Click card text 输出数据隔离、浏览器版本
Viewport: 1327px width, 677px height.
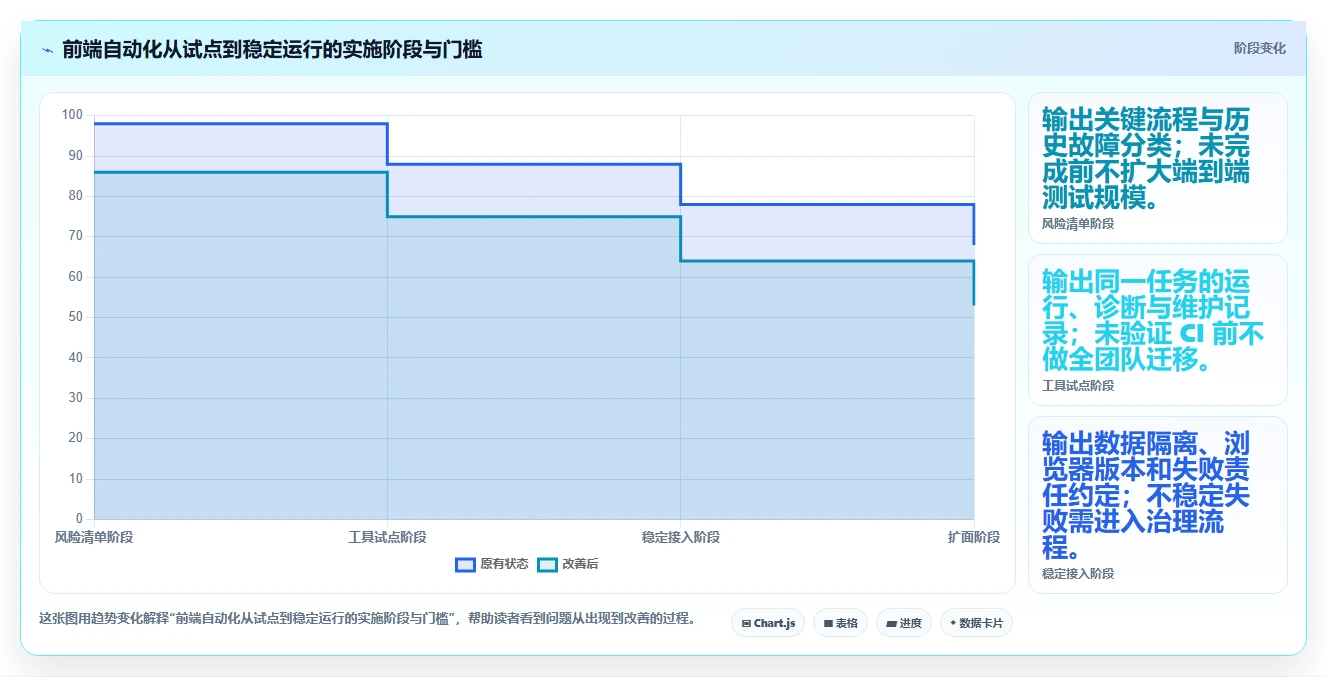[x=1146, y=495]
